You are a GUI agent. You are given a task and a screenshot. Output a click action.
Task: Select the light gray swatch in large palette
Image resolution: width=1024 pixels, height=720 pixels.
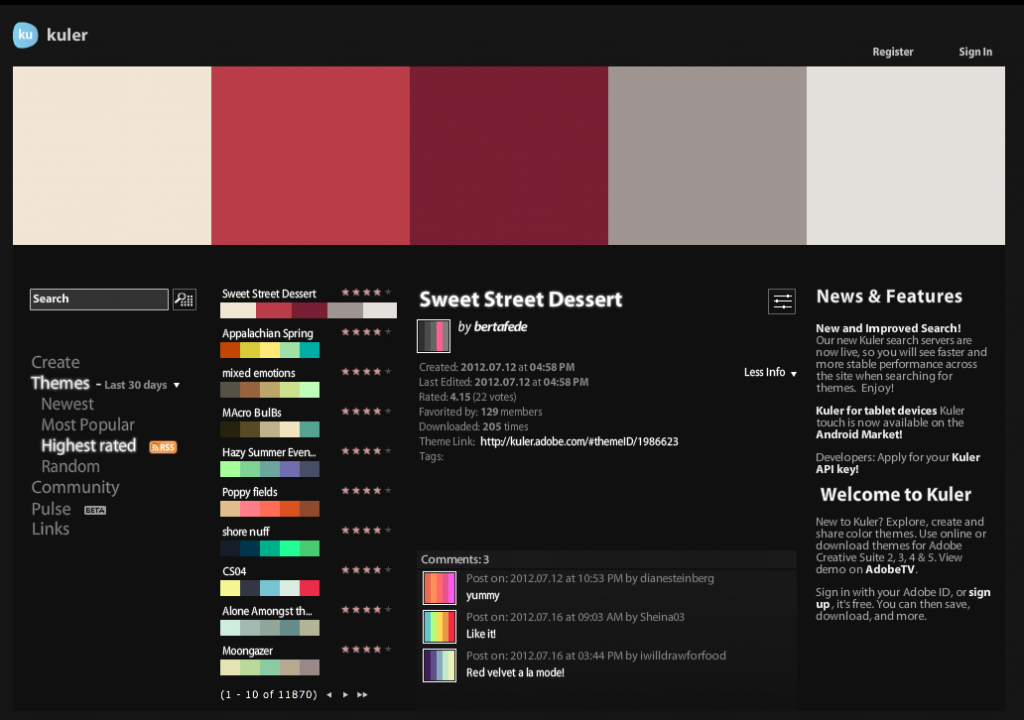(906, 155)
